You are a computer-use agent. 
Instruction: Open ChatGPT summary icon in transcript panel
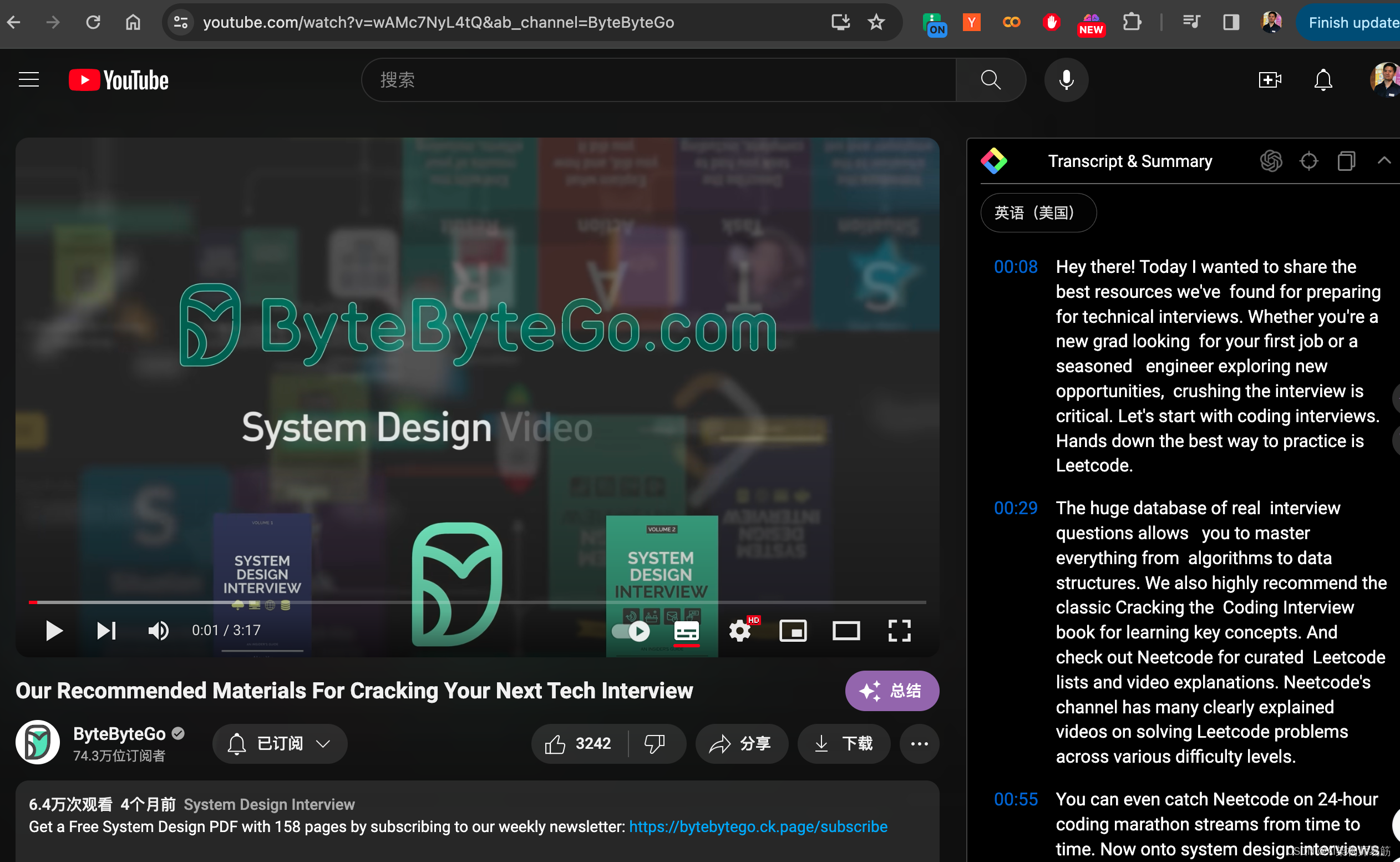1271,161
